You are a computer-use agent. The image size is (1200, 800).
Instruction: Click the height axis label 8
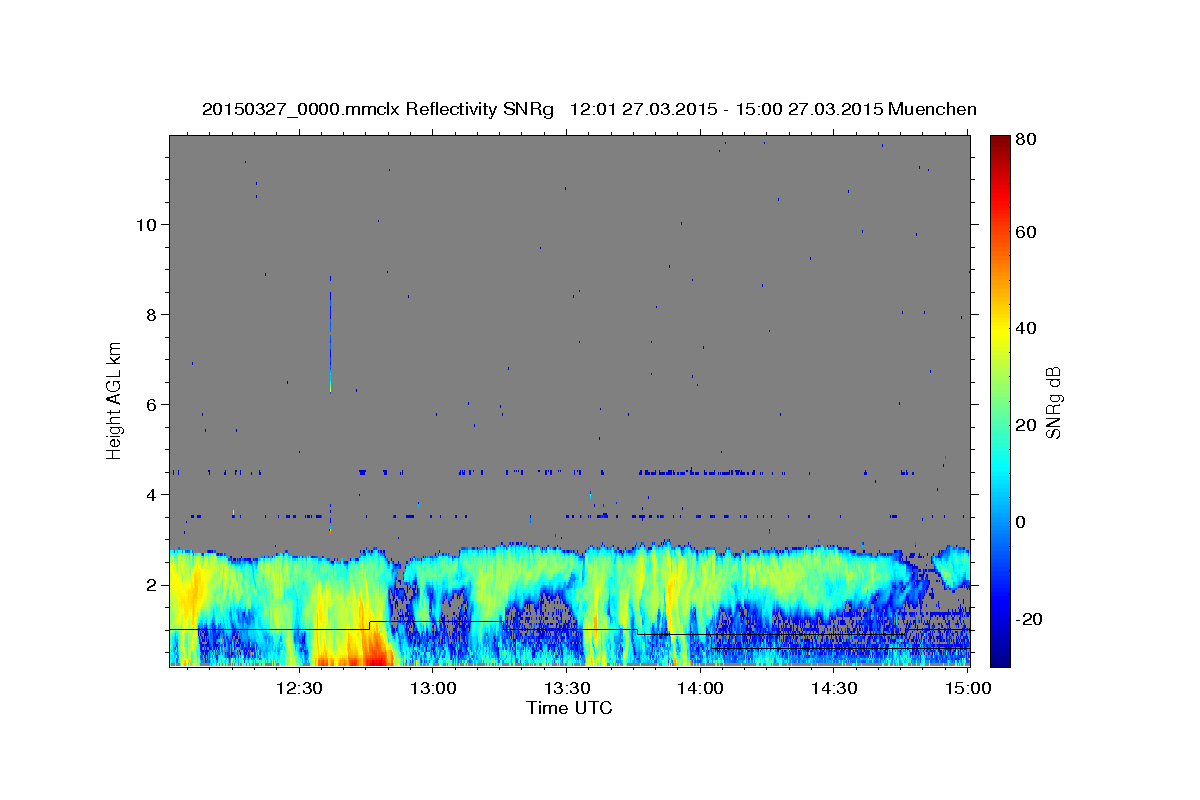pyautogui.click(x=152, y=315)
